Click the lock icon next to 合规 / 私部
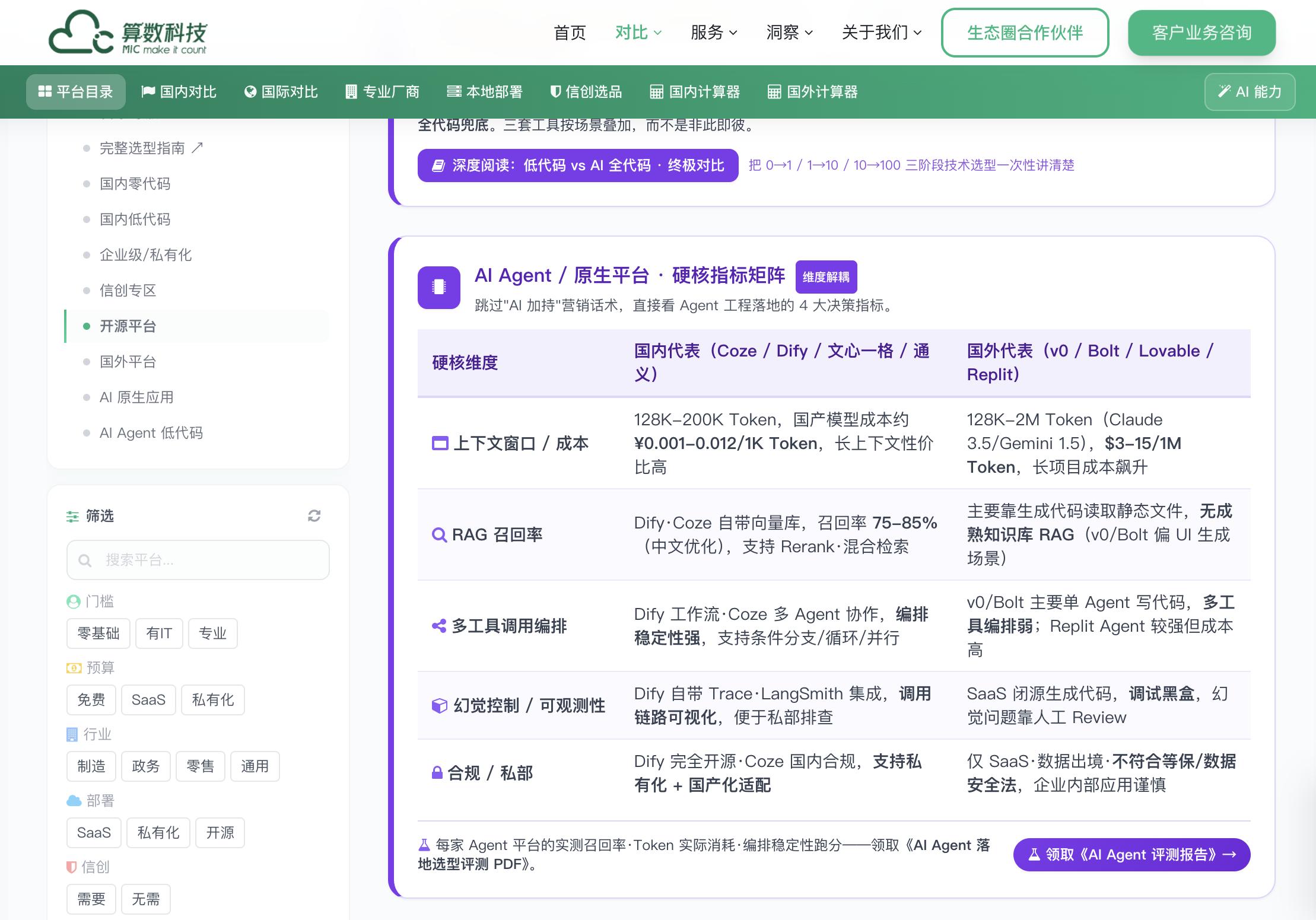Image resolution: width=1316 pixels, height=920 pixels. 437,773
